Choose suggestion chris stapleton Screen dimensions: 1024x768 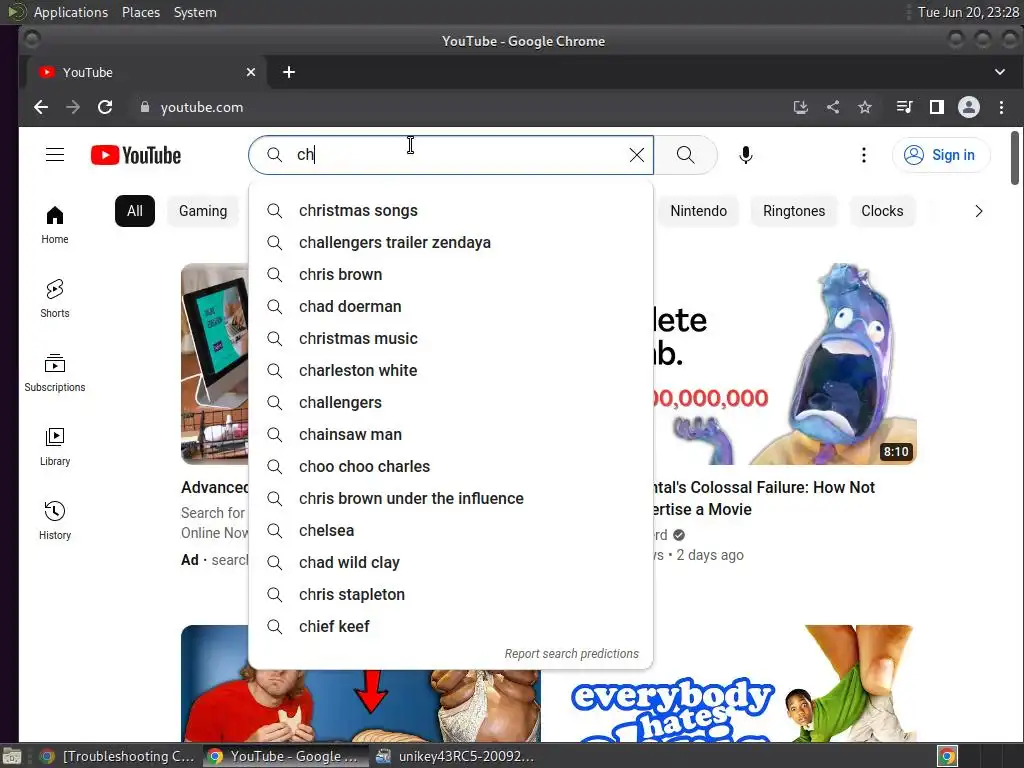[451, 594]
